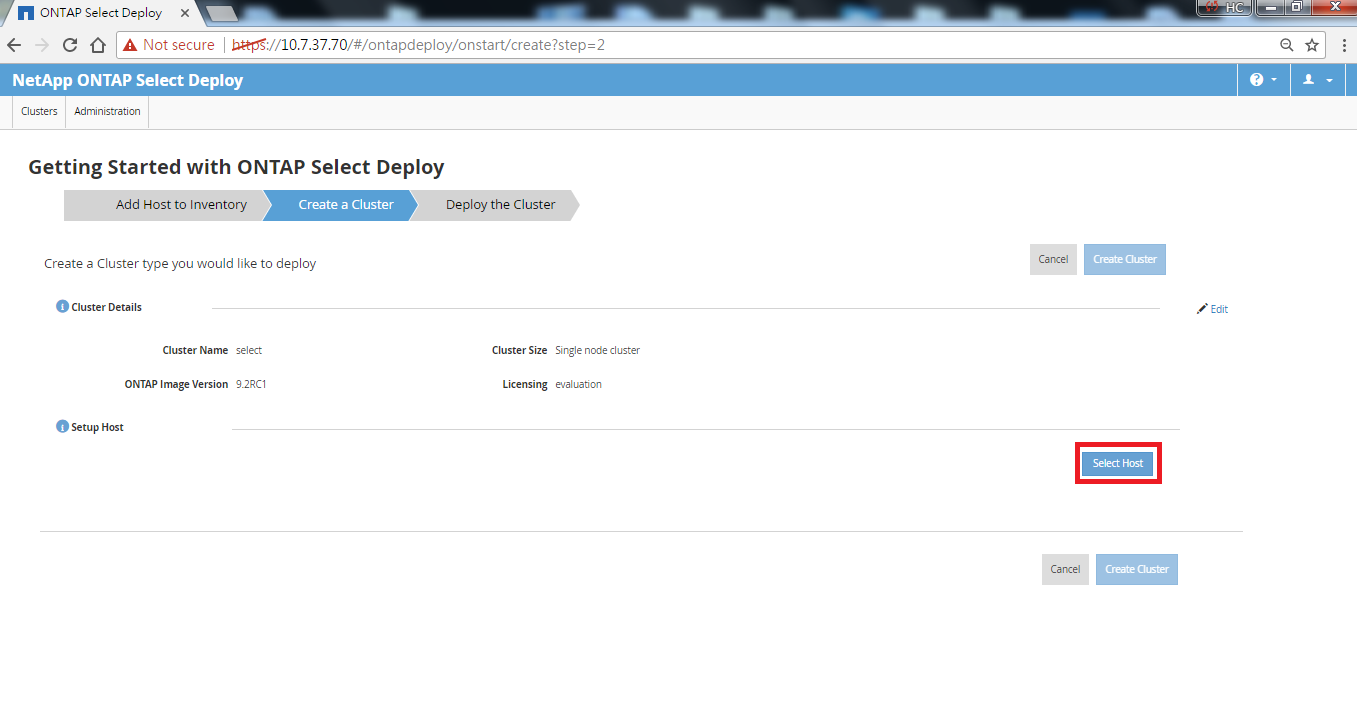Click the Select Host button
The width and height of the screenshot is (1357, 726).
coord(1118,464)
